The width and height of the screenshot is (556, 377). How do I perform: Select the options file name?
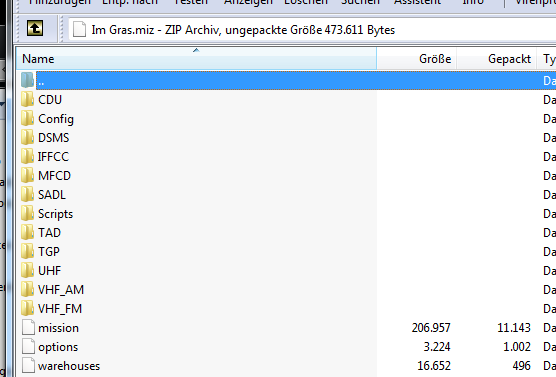click(58, 347)
